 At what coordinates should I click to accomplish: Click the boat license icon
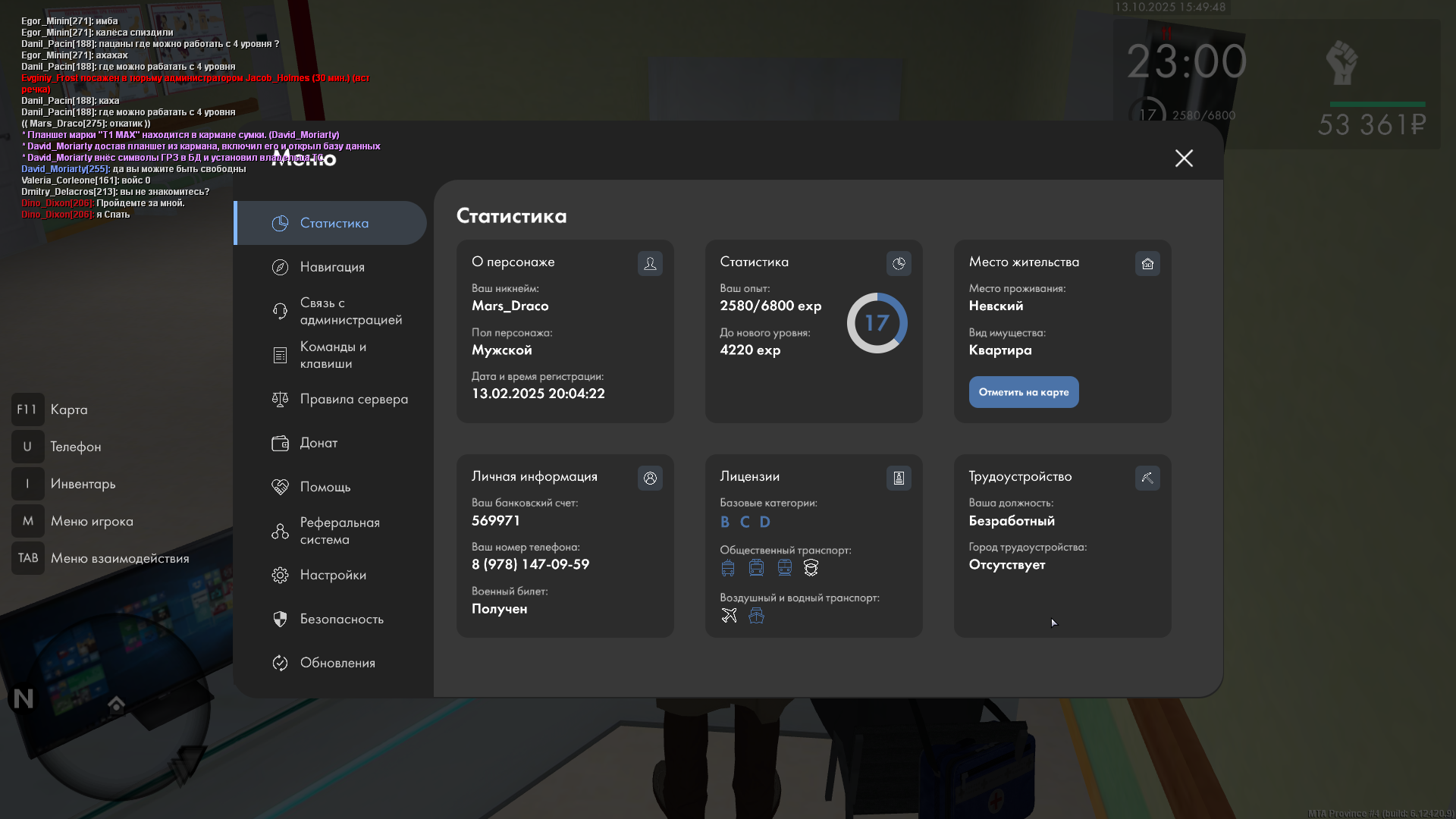(756, 616)
